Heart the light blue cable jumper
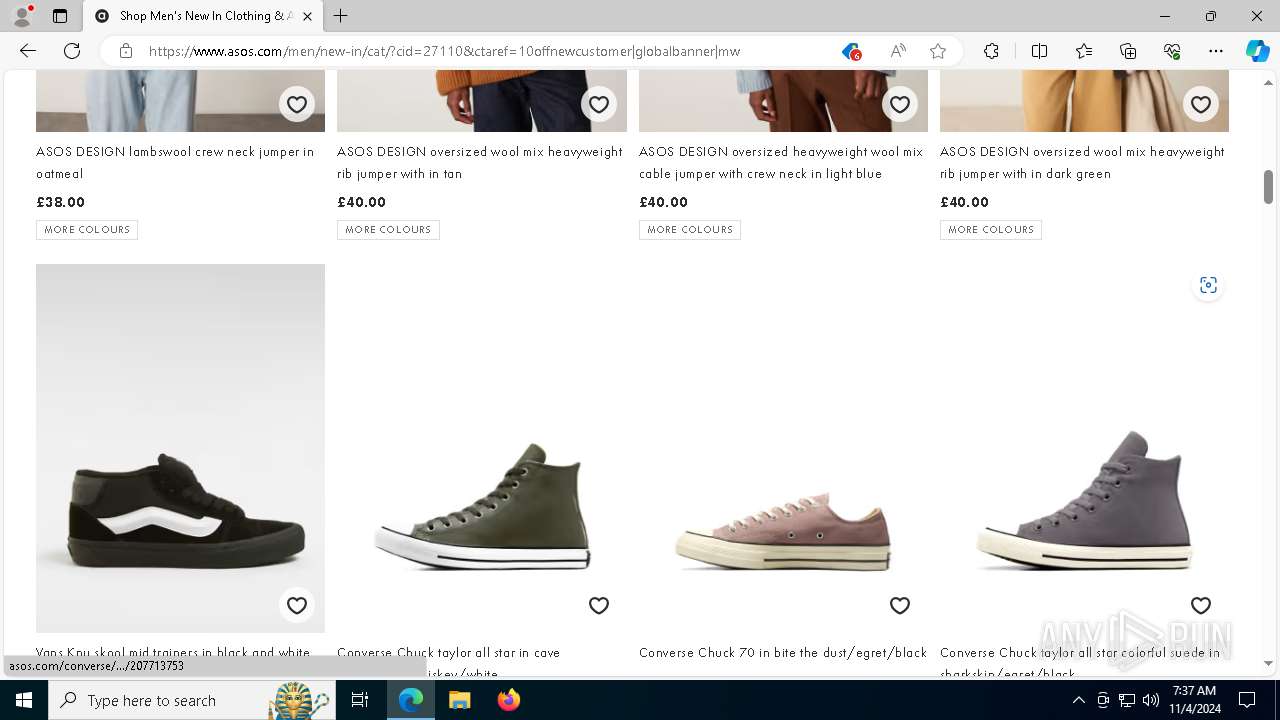This screenshot has height=720, width=1280. (900, 104)
